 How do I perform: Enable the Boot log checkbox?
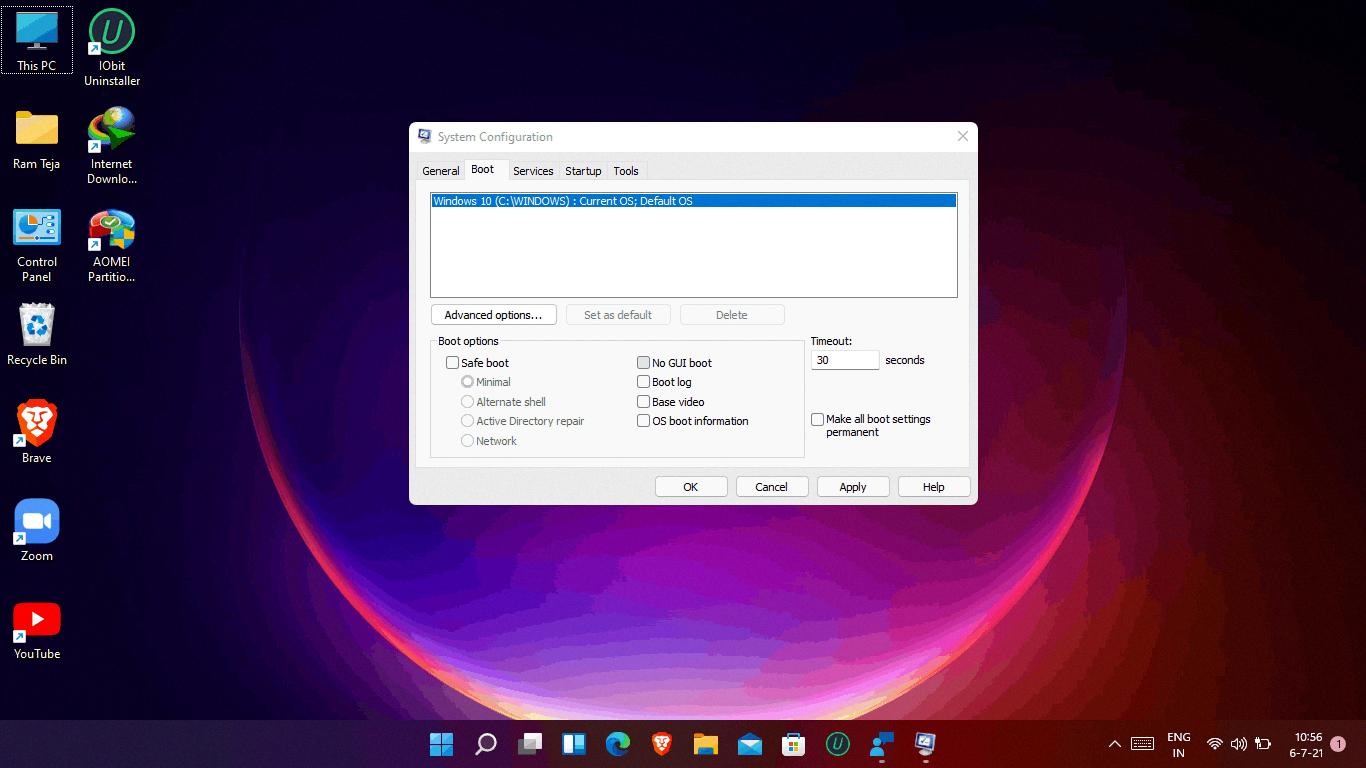[644, 382]
